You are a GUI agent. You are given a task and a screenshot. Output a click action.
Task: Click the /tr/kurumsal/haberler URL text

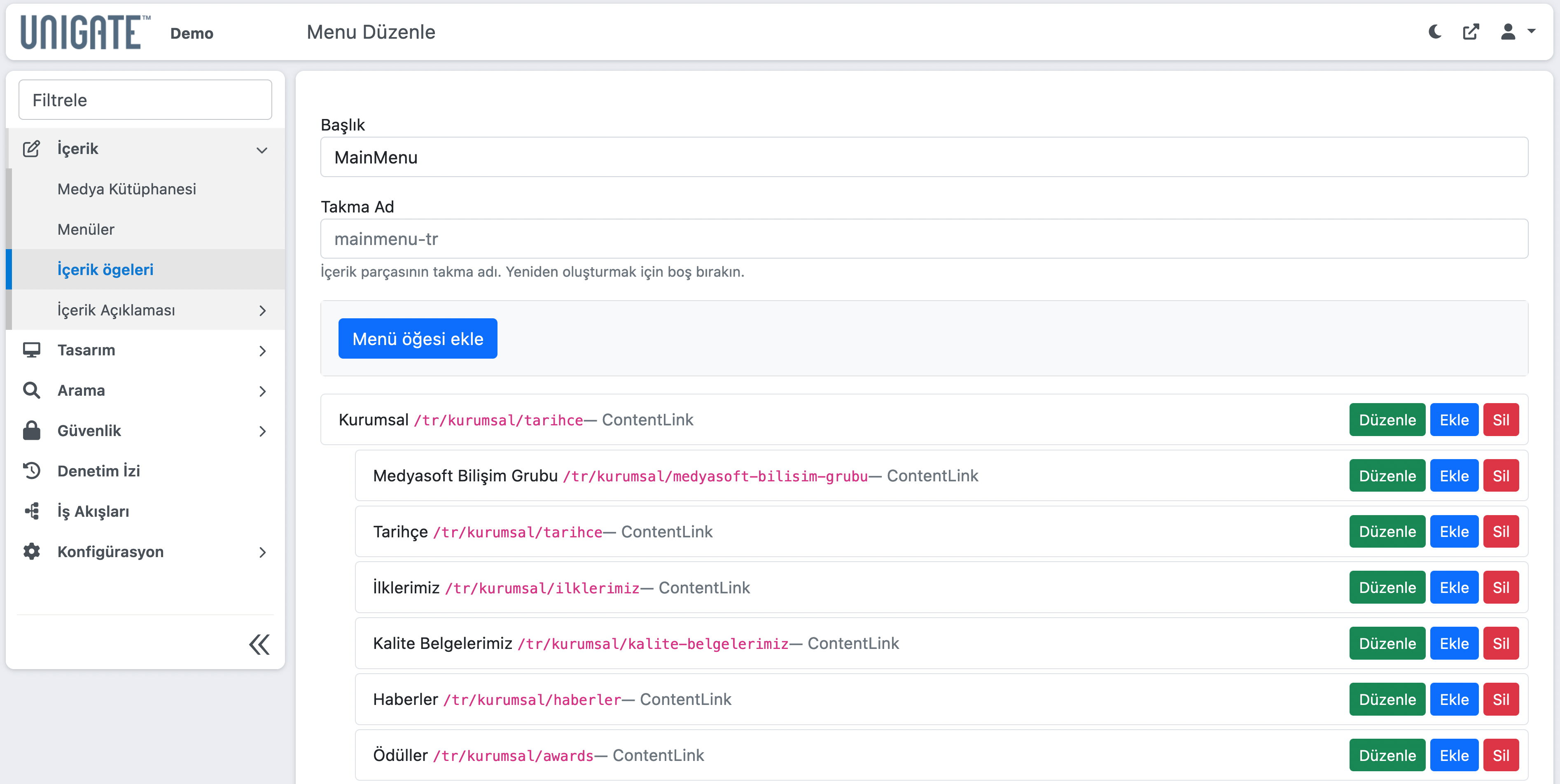point(532,700)
